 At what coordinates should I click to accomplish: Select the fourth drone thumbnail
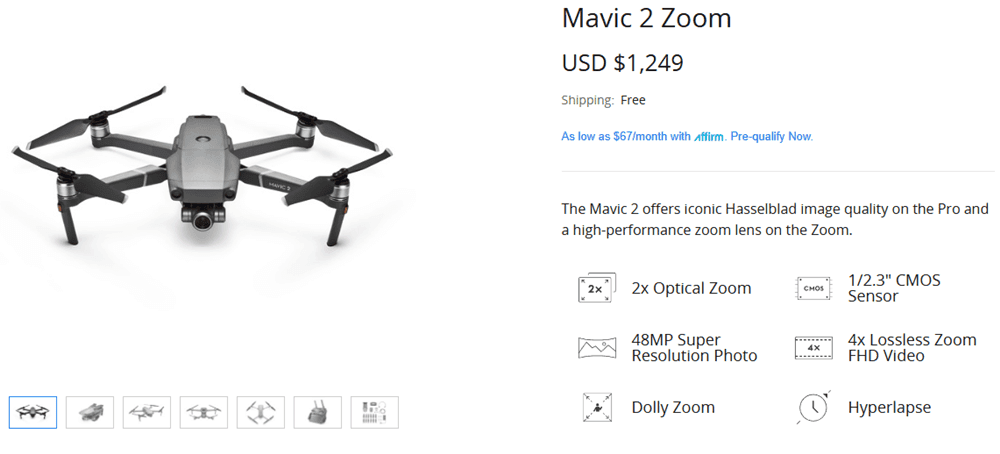click(204, 412)
